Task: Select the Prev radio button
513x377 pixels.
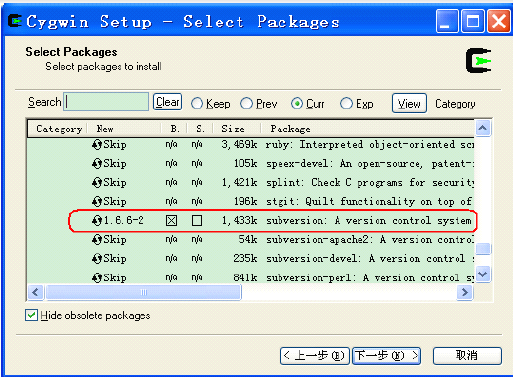Action: coord(247,104)
